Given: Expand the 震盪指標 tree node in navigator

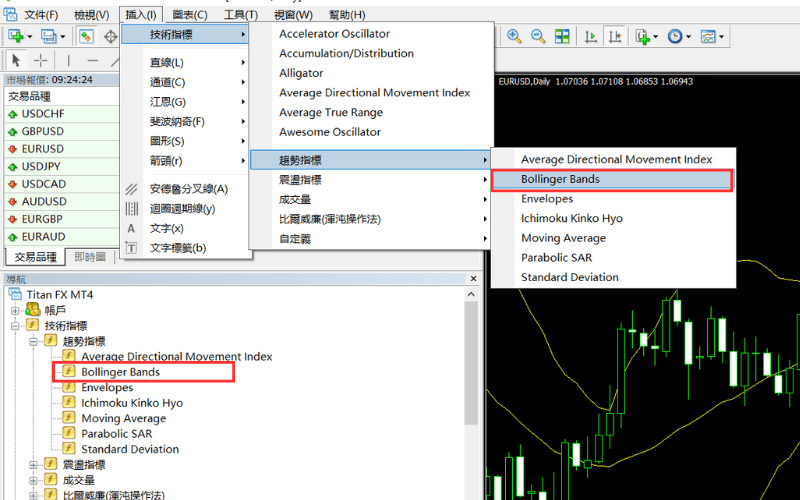Looking at the screenshot, I should (x=32, y=465).
